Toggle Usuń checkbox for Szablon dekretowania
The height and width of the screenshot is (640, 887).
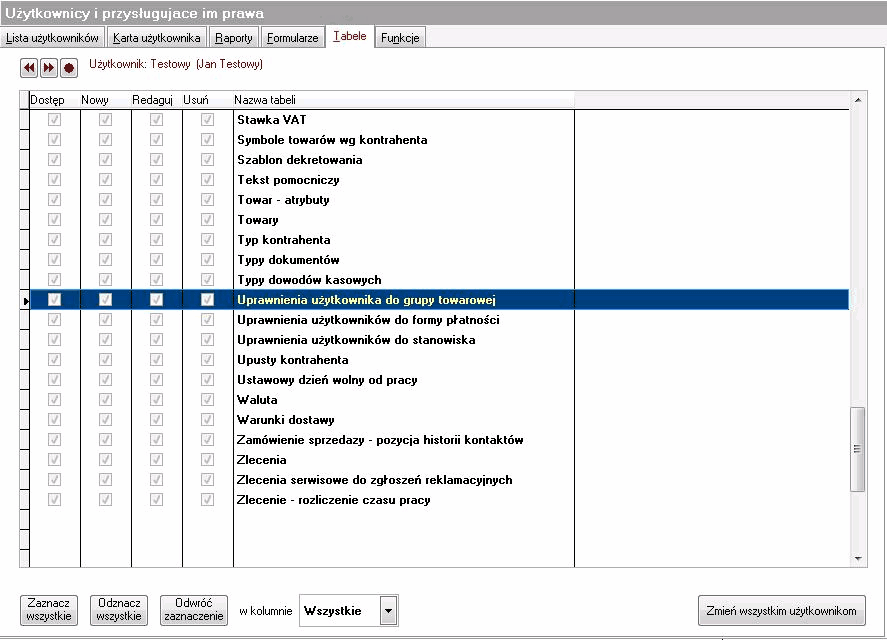coord(207,160)
